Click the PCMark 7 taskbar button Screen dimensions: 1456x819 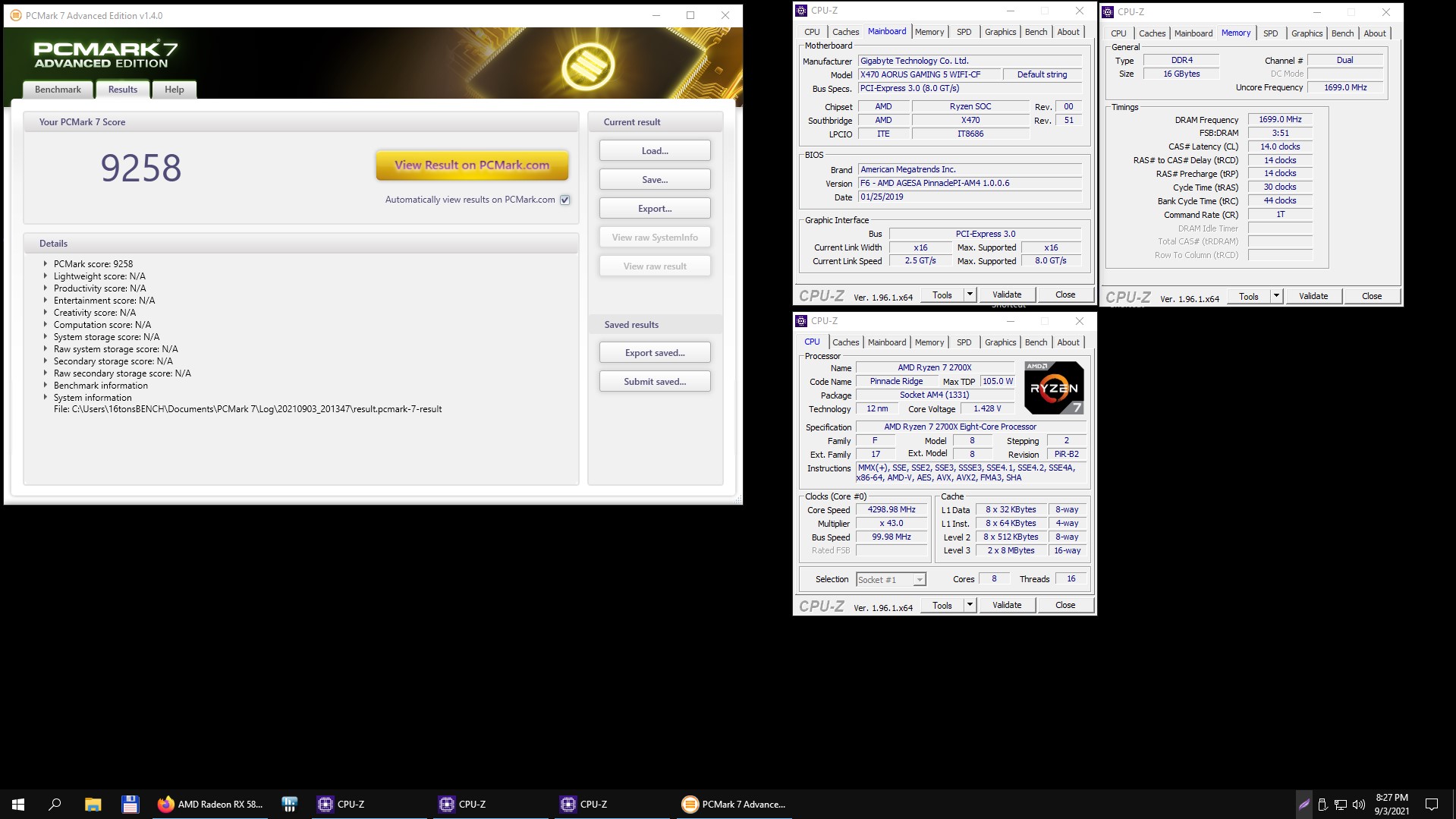[x=734, y=804]
